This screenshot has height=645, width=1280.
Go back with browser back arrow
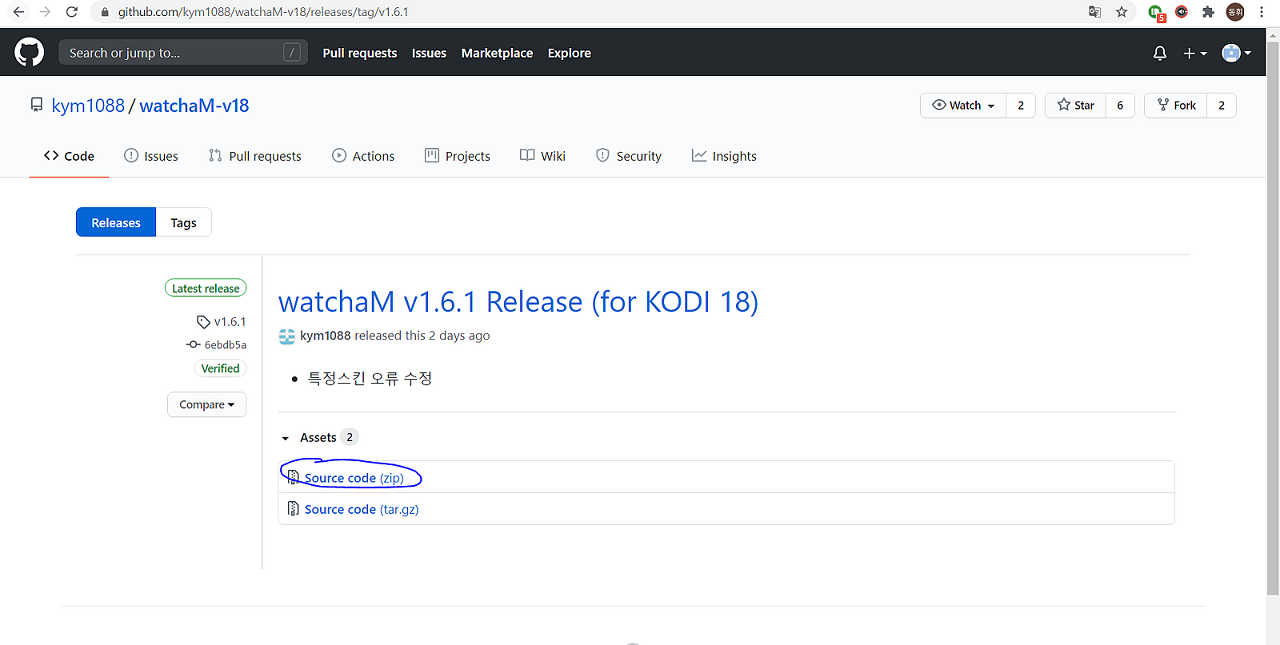pyautogui.click(x=18, y=12)
